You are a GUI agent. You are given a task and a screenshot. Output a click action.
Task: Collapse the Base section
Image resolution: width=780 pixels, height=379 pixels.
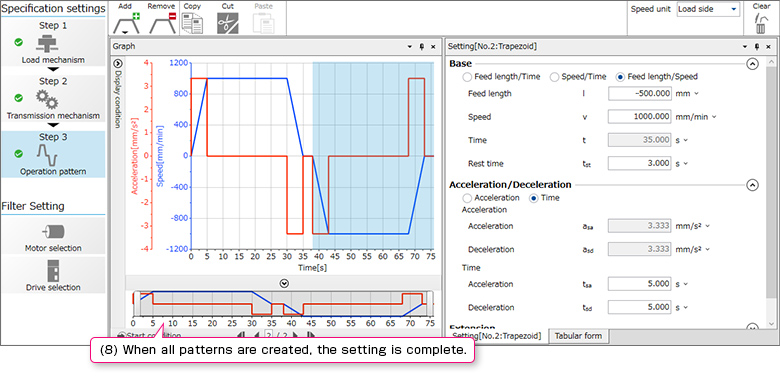pos(753,64)
